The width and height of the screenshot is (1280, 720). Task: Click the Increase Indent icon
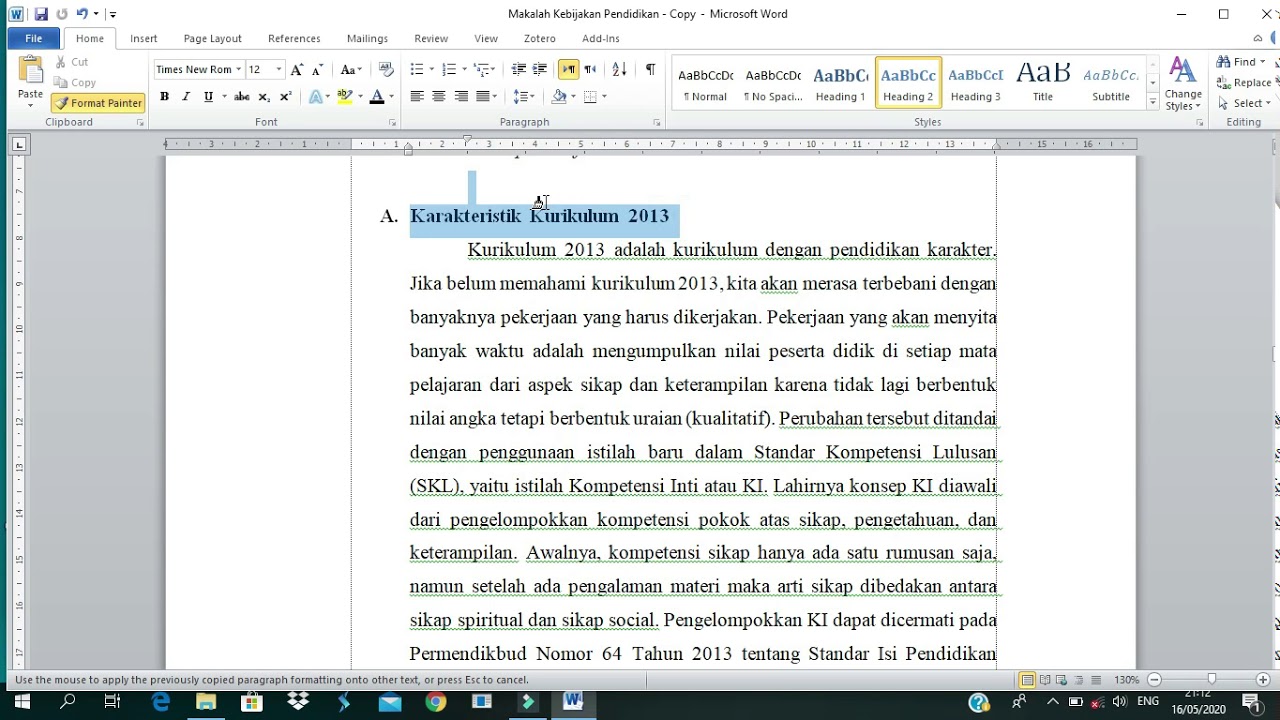pyautogui.click(x=540, y=70)
